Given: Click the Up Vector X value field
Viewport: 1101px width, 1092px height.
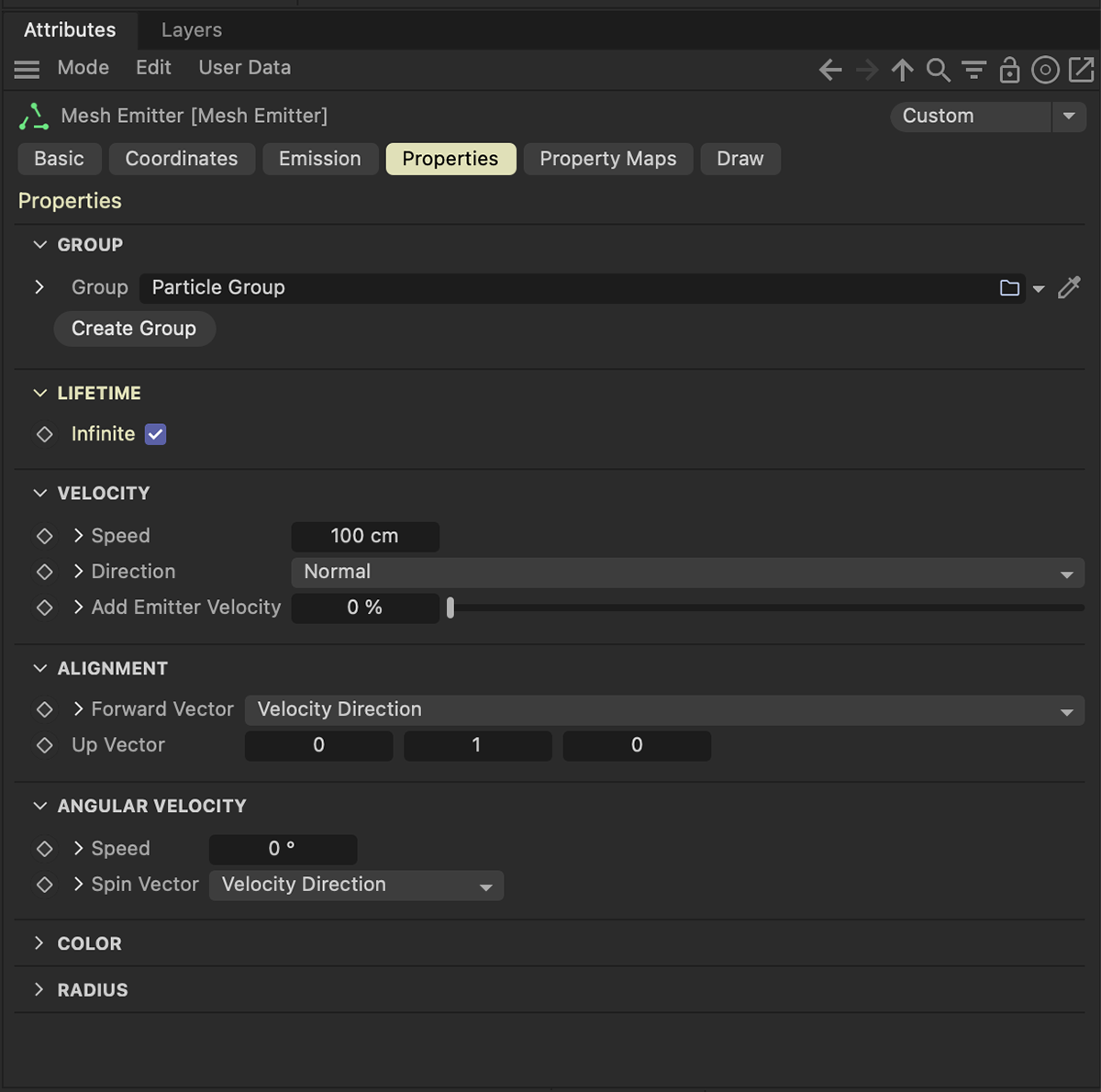Looking at the screenshot, I should pyautogui.click(x=318, y=746).
